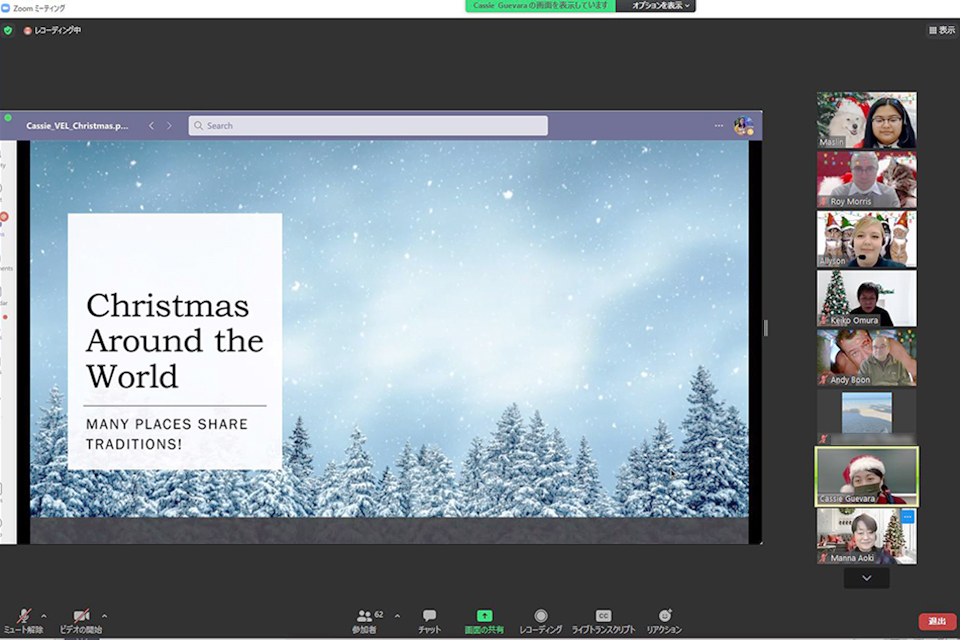
Task: Open the view layout menu at top right
Action: coord(942,30)
